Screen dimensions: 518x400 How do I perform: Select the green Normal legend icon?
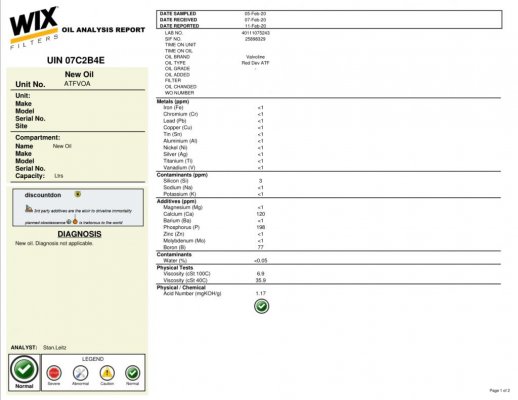pos(133,373)
